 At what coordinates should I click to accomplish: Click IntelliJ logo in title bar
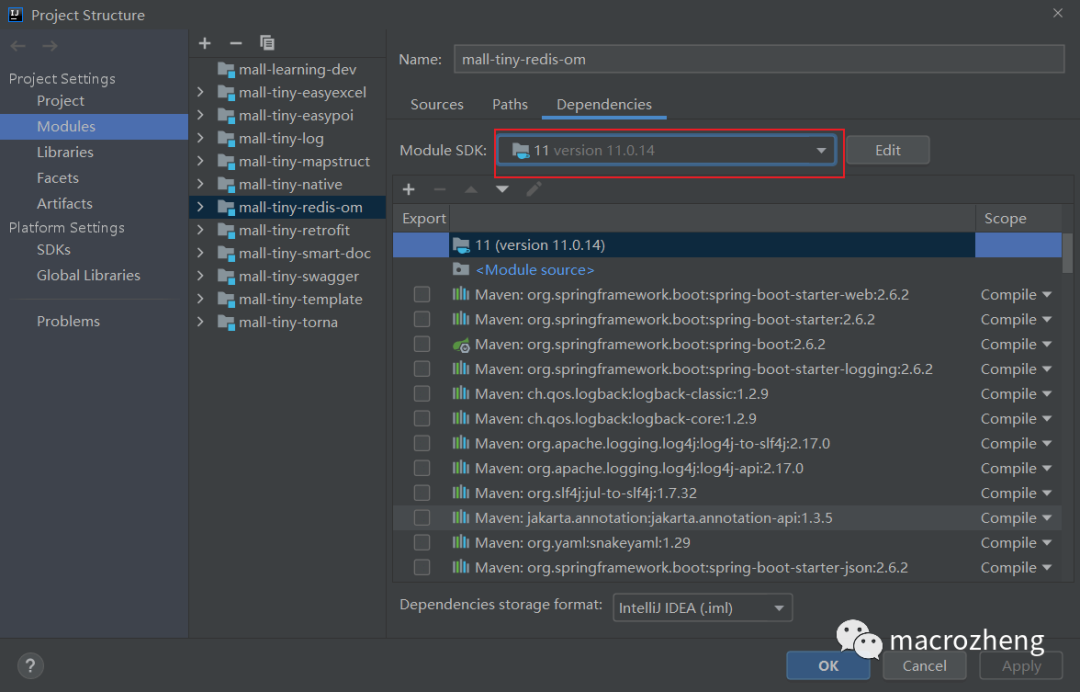(x=15, y=14)
